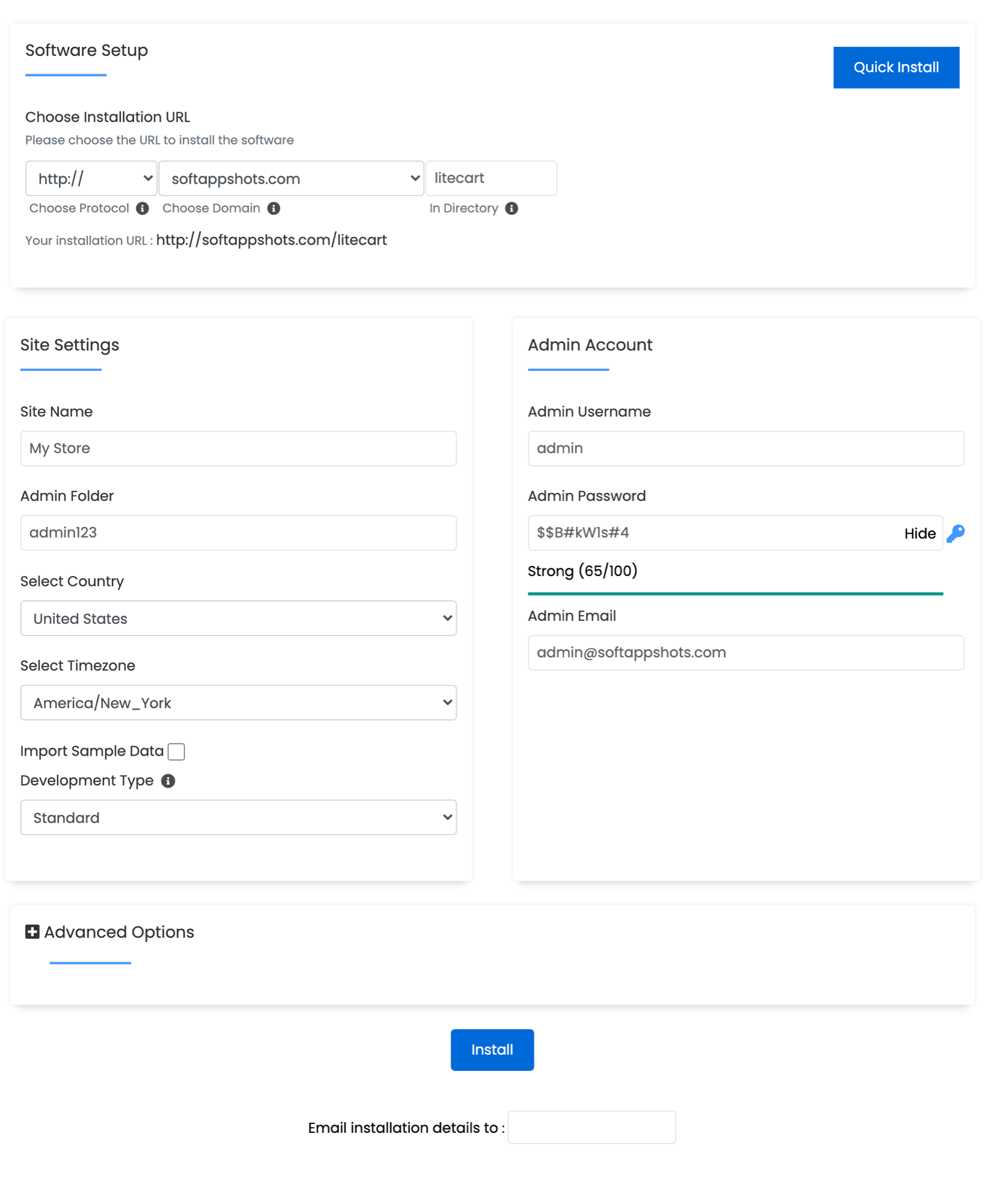Open the Select Country dropdown
The image size is (985, 1204).
click(x=238, y=618)
